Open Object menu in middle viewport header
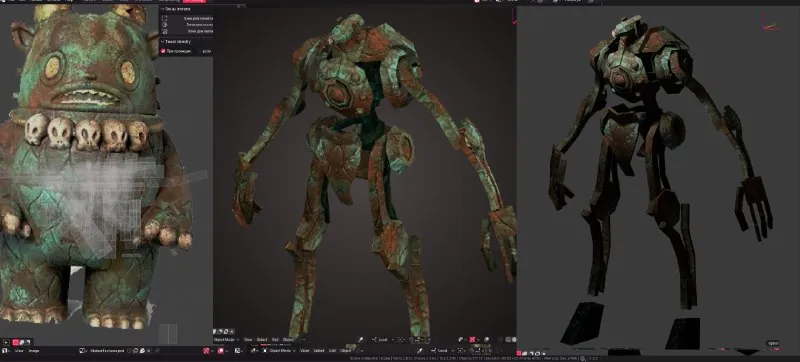The width and height of the screenshot is (800, 362). 288,340
